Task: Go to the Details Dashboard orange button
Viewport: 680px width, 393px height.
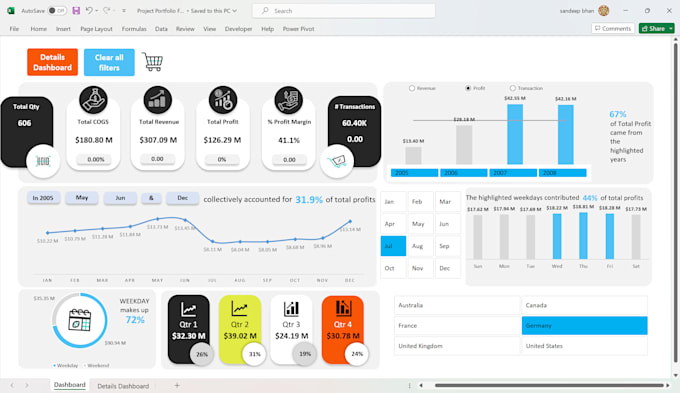Action: 52,62
